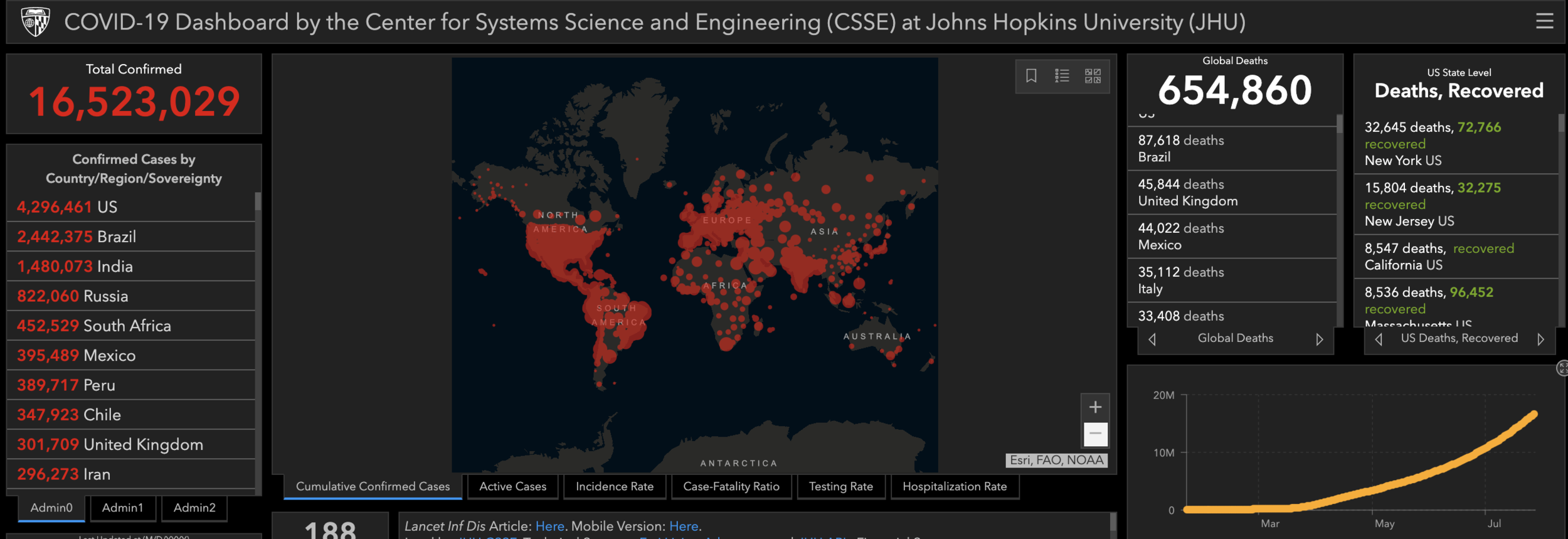Select the Admin1 tab
This screenshot has width=1568, height=539.
(x=123, y=508)
